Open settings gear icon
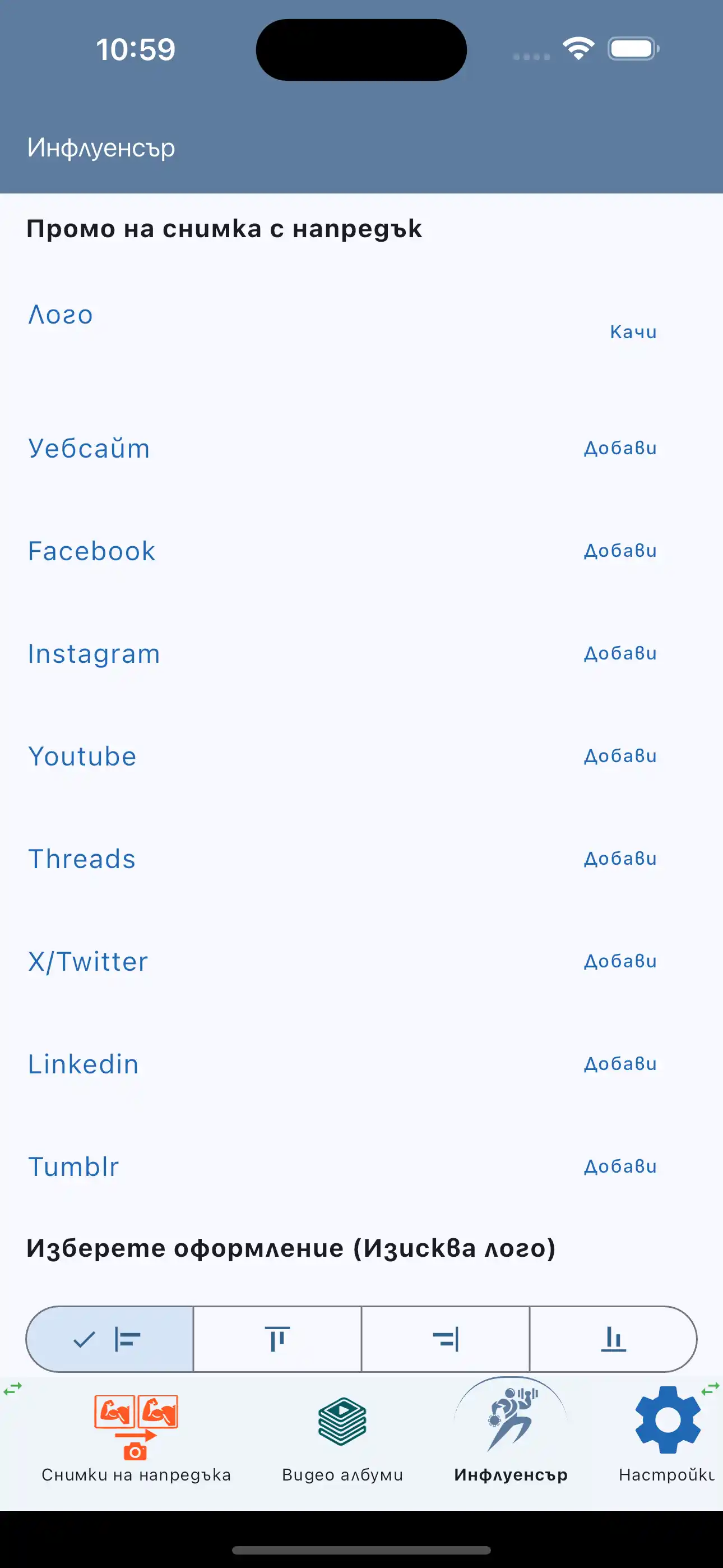The width and height of the screenshot is (723, 1568). click(x=668, y=1419)
